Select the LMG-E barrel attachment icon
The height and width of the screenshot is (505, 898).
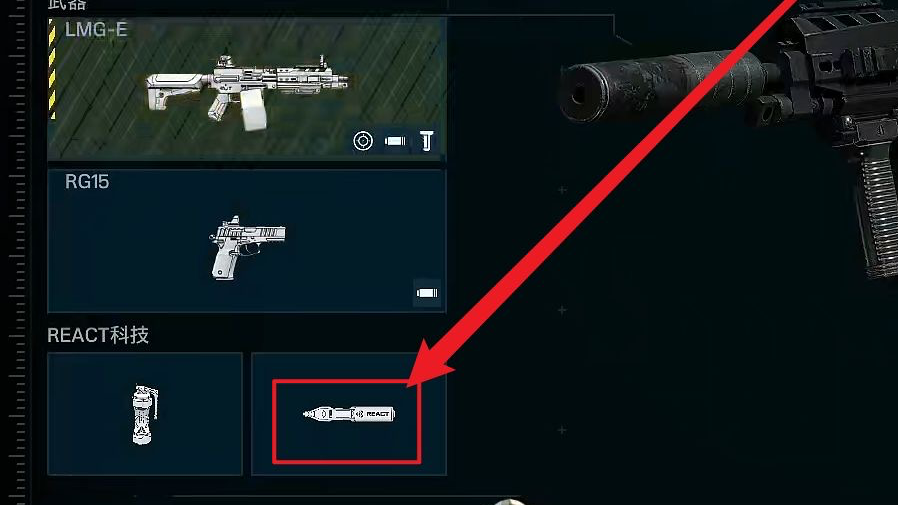pyautogui.click(x=395, y=141)
